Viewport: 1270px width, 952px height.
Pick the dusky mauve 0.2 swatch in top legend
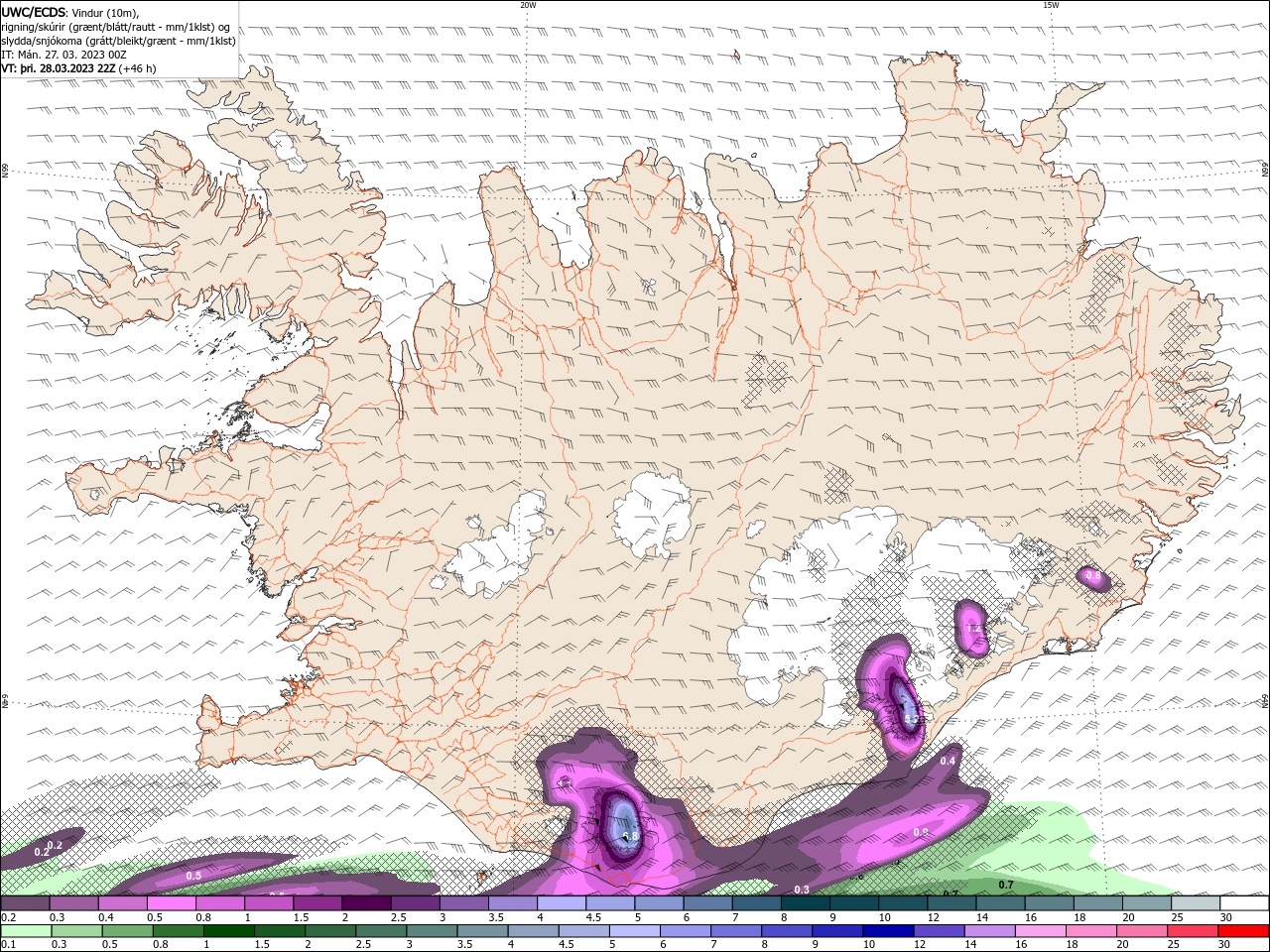26,903
